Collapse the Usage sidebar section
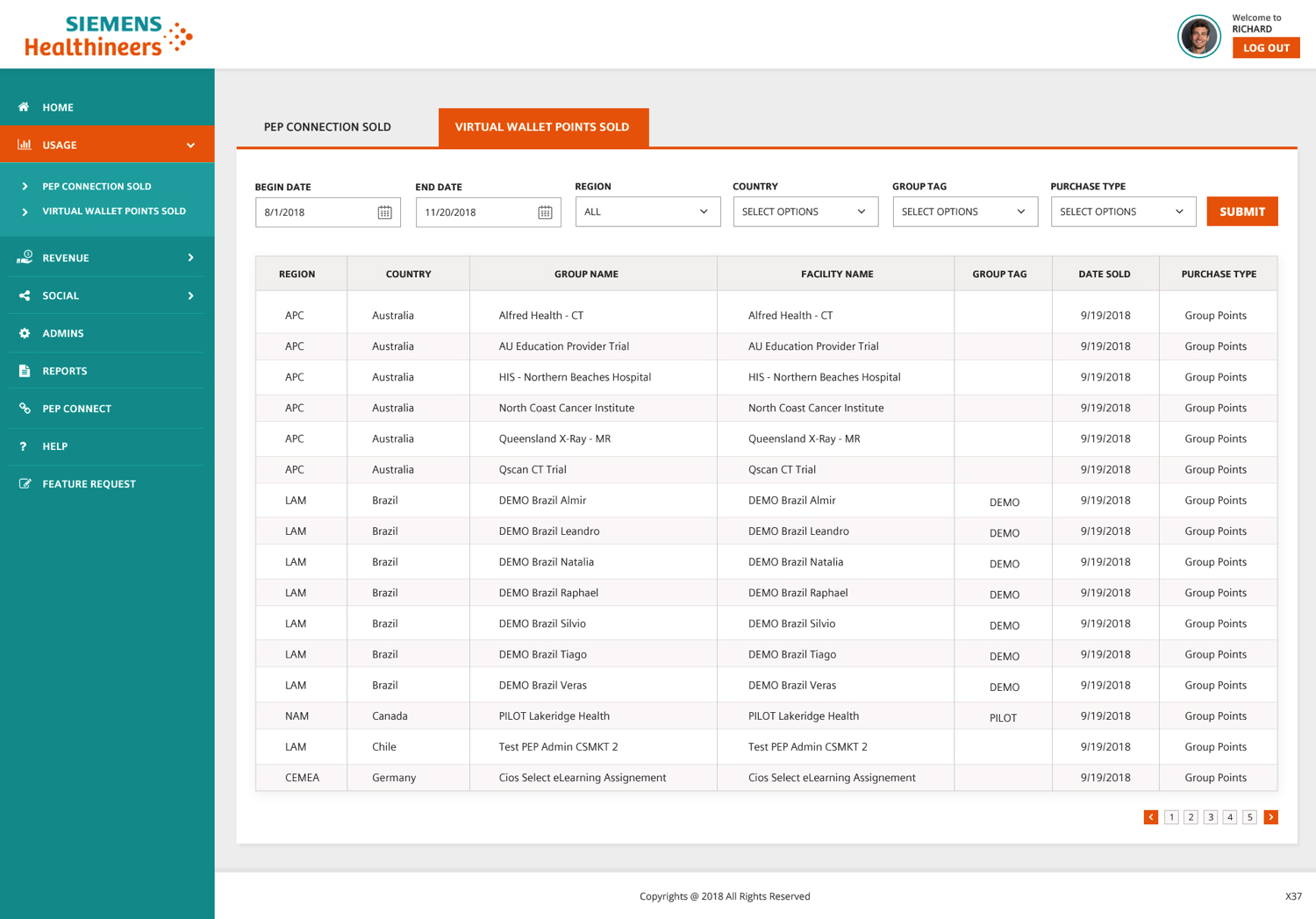Viewport: 1316px width, 919px height. click(x=190, y=146)
